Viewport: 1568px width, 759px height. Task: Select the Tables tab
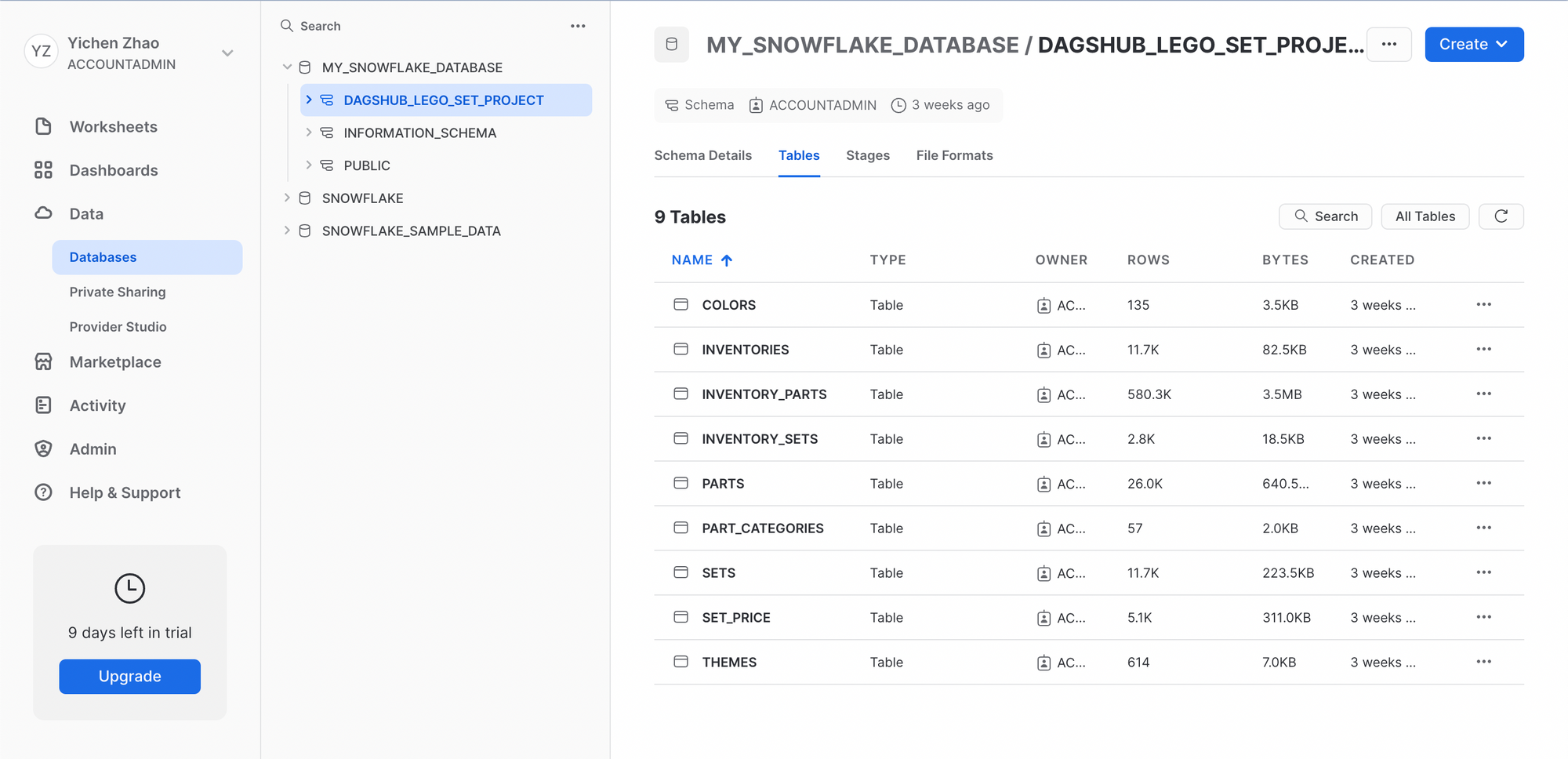coord(799,155)
